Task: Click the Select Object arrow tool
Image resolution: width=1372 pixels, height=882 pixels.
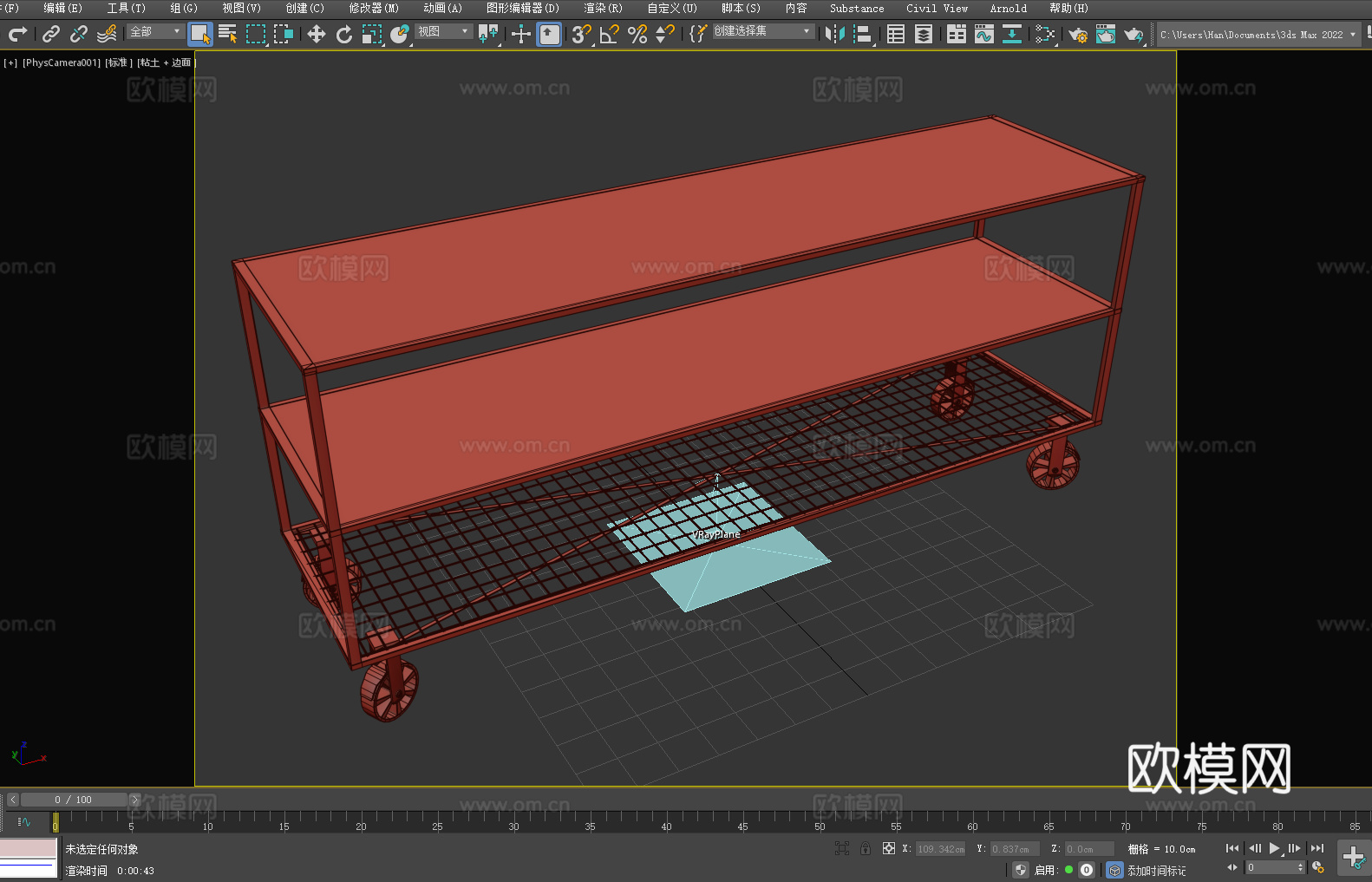Action: (199, 34)
